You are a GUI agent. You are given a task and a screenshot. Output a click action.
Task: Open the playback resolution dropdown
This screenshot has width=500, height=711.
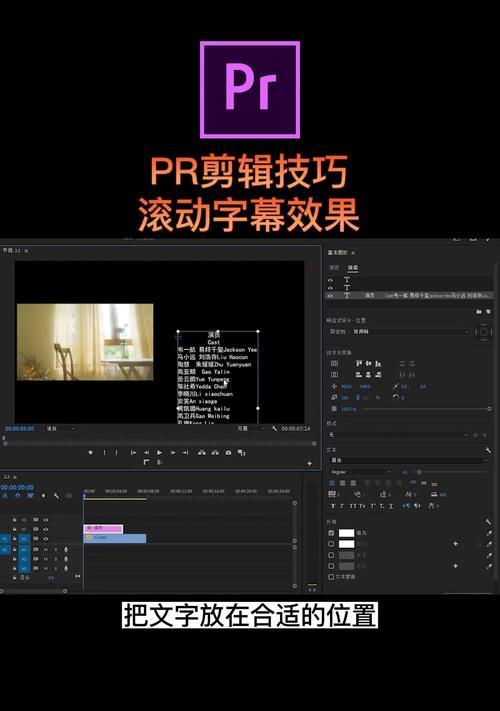tap(252, 429)
